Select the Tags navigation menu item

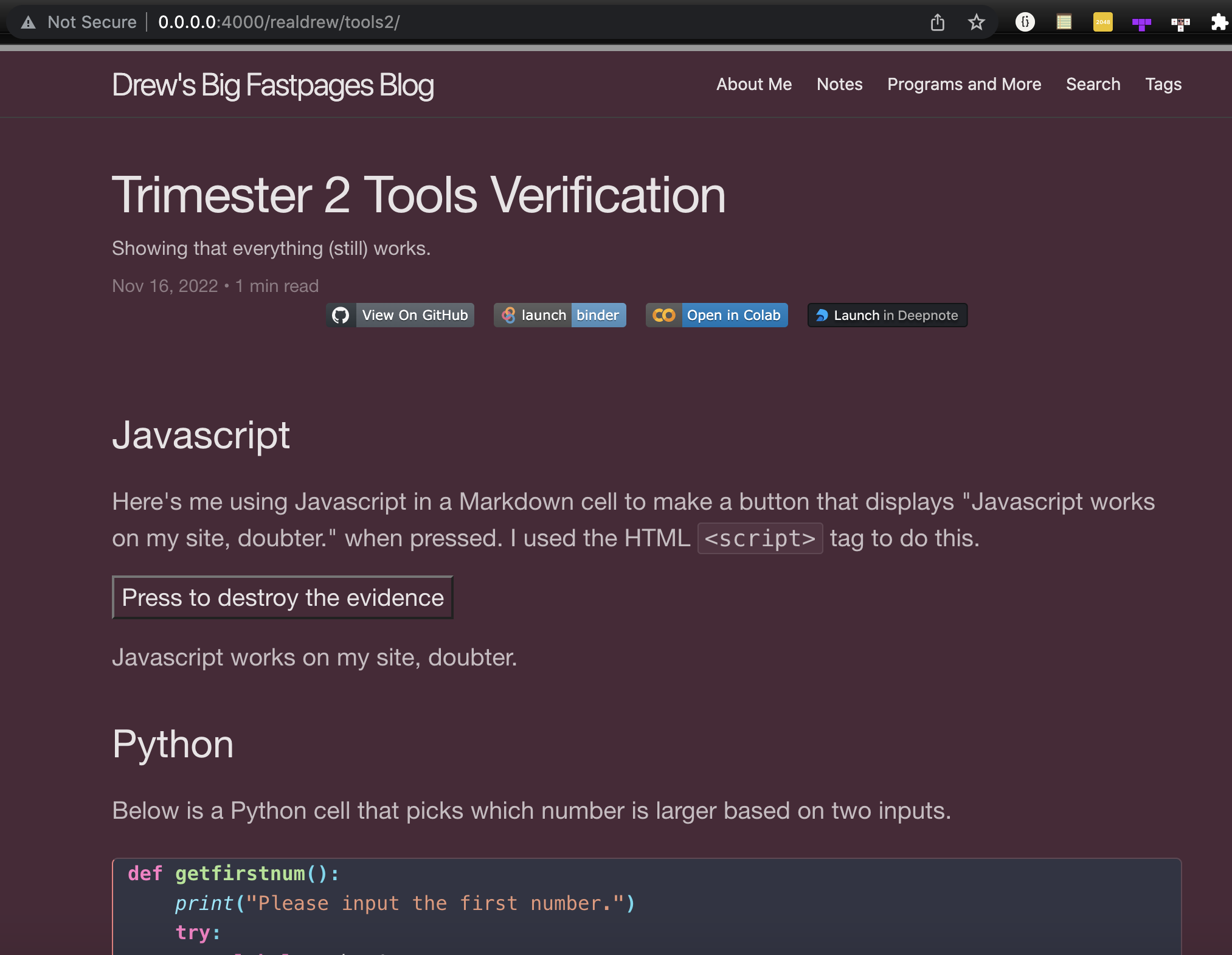click(x=1163, y=84)
